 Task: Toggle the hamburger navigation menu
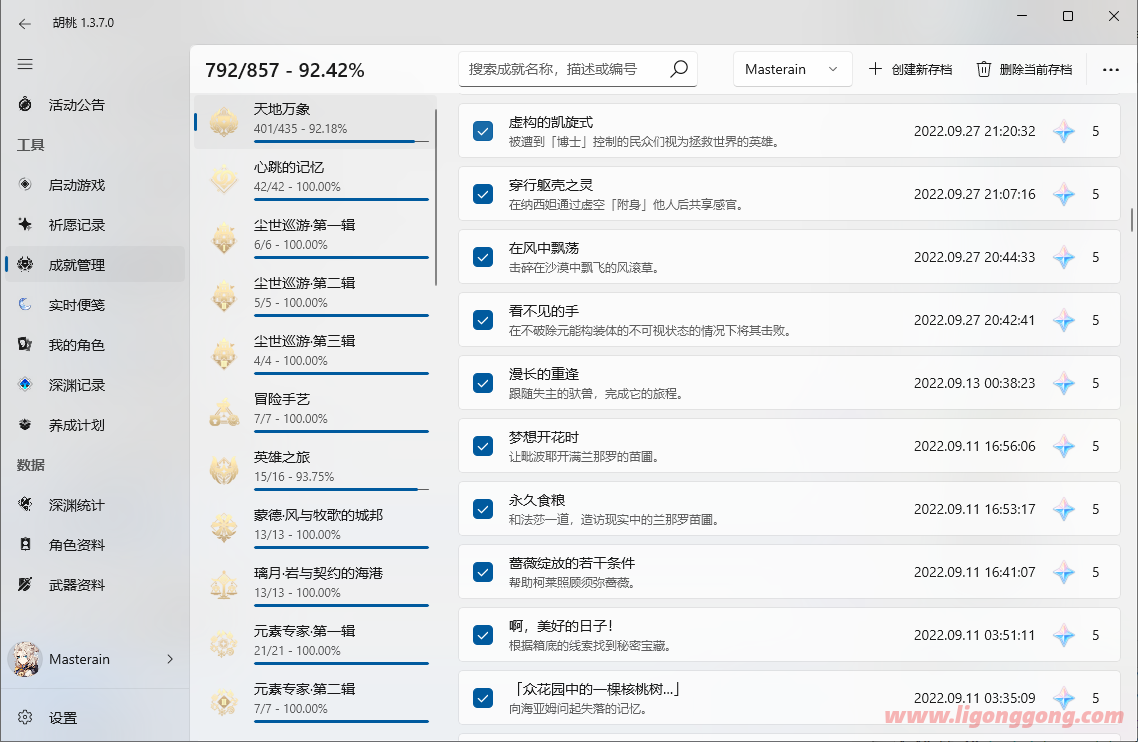(25, 64)
